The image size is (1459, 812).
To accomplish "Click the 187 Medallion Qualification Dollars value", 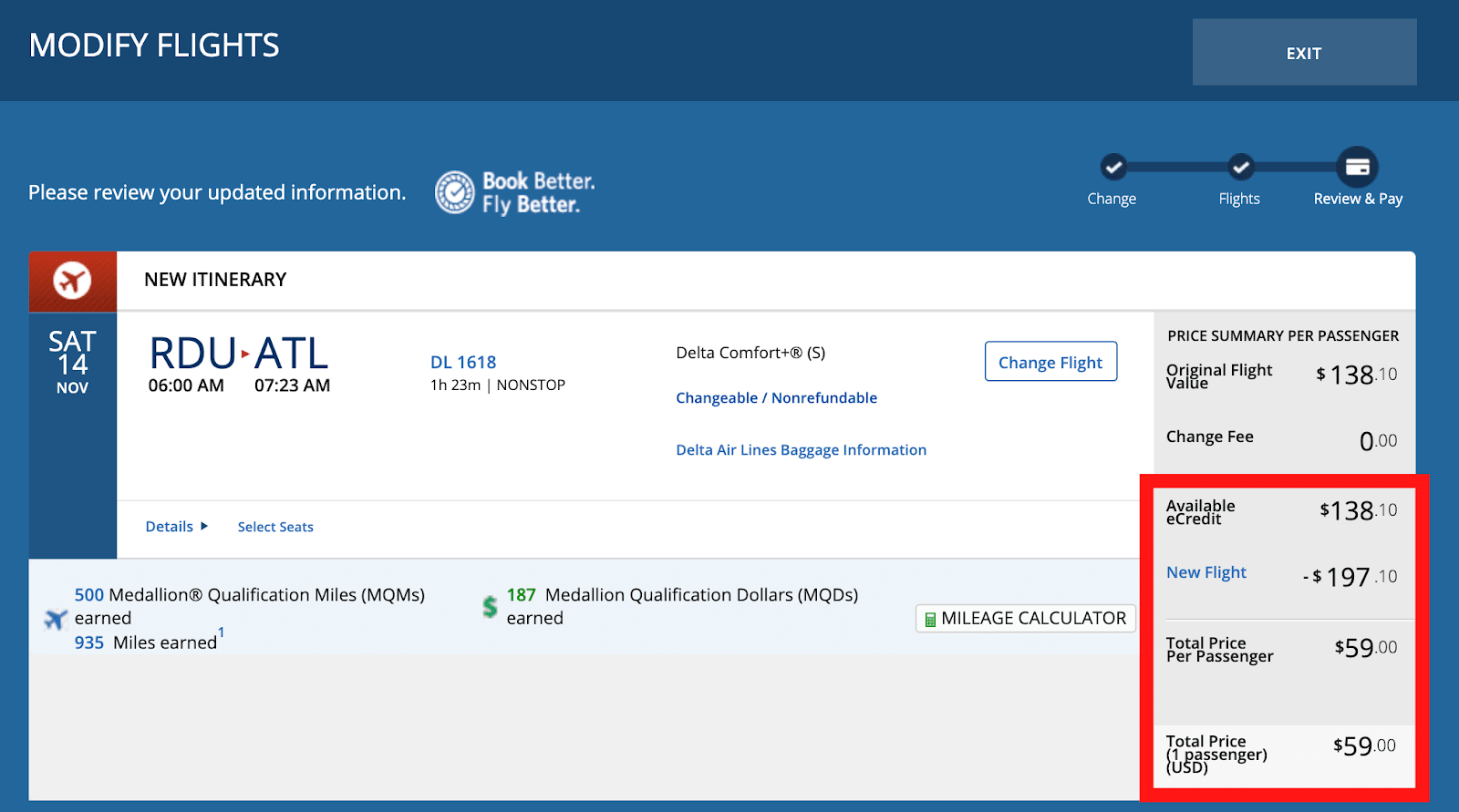I will (521, 595).
